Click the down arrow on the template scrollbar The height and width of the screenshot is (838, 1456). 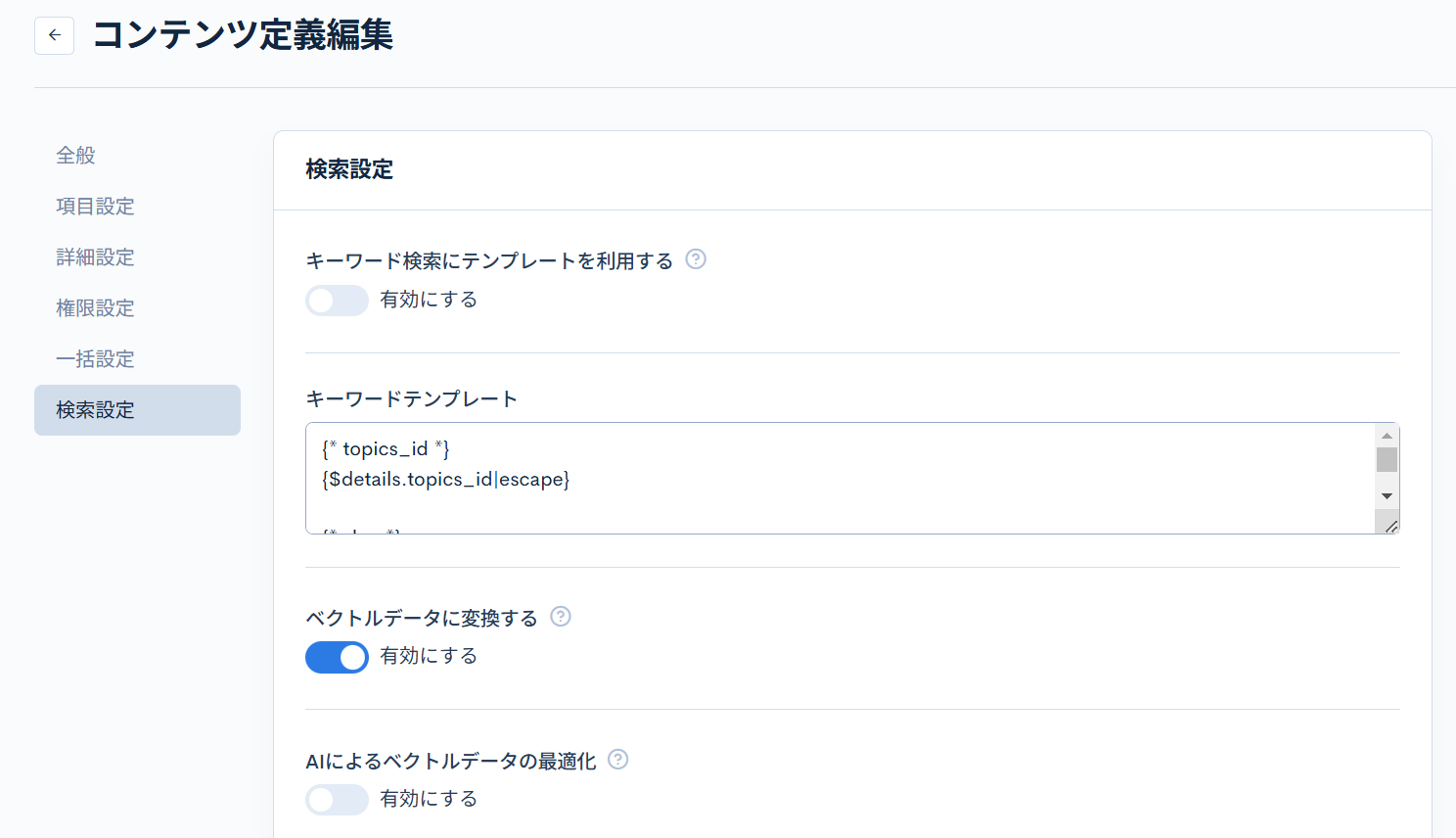click(1387, 495)
